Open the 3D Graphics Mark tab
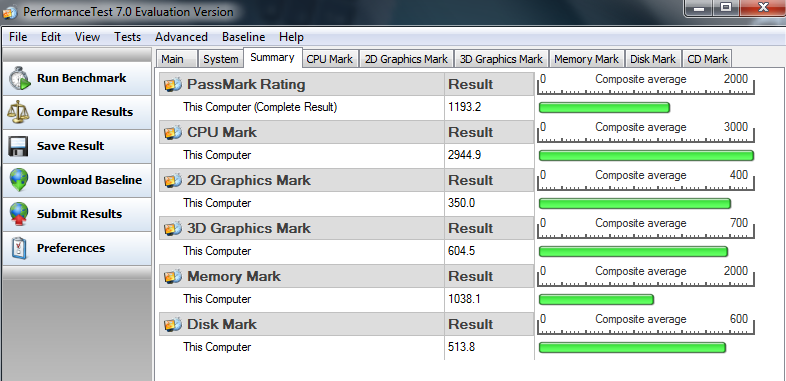 501,59
